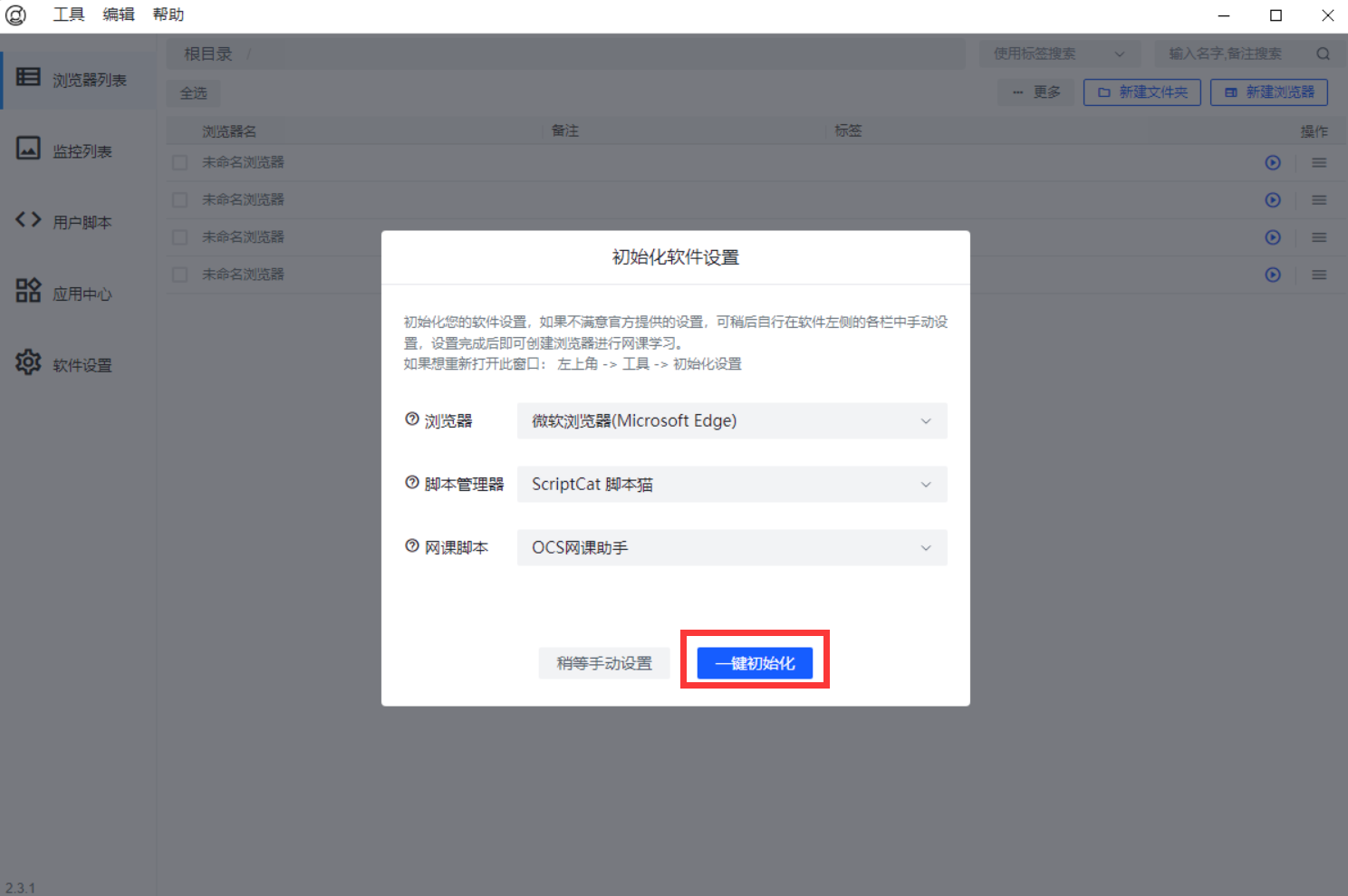Launch the last 未命名浏览器 with its play icon
This screenshot has width=1348, height=896.
1273,275
